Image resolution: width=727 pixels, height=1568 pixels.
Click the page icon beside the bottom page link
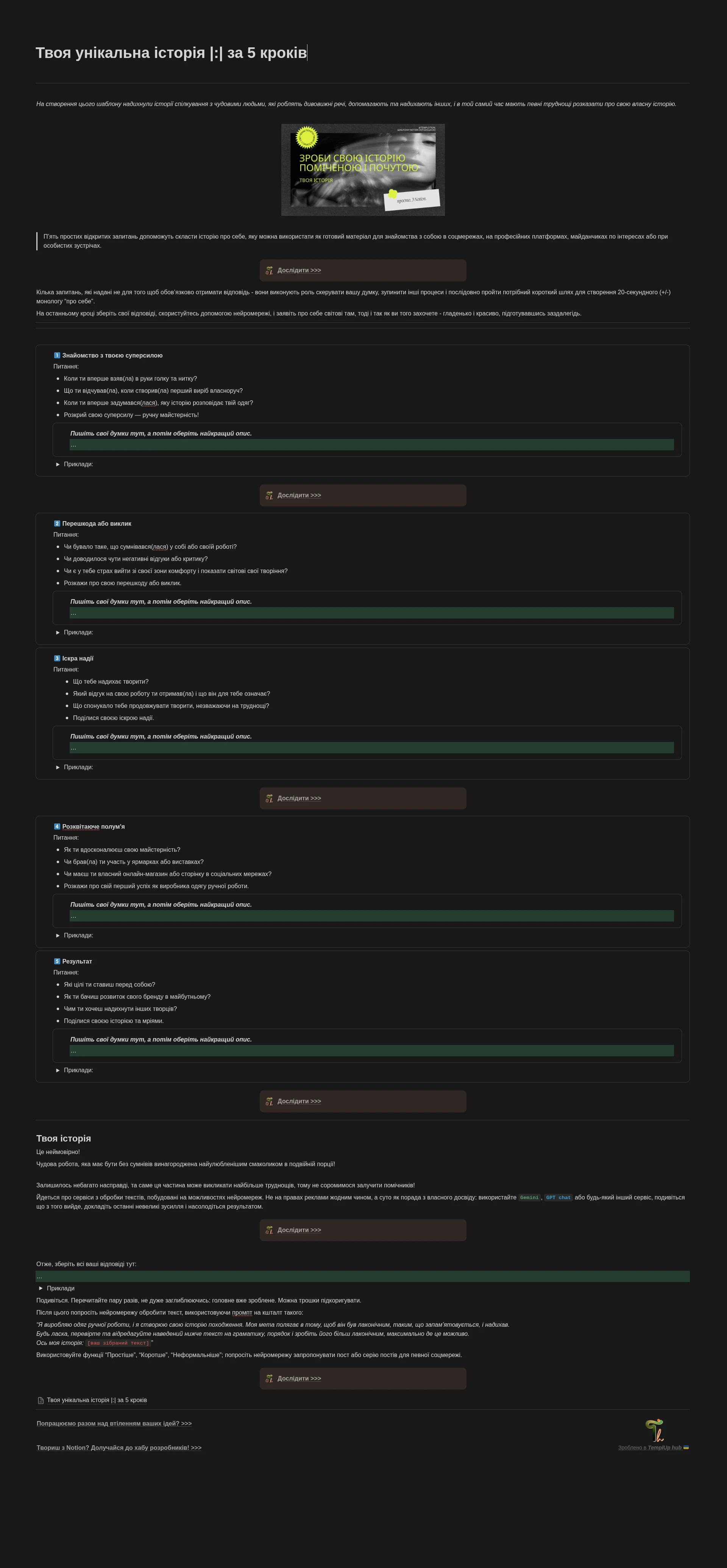click(x=41, y=1400)
